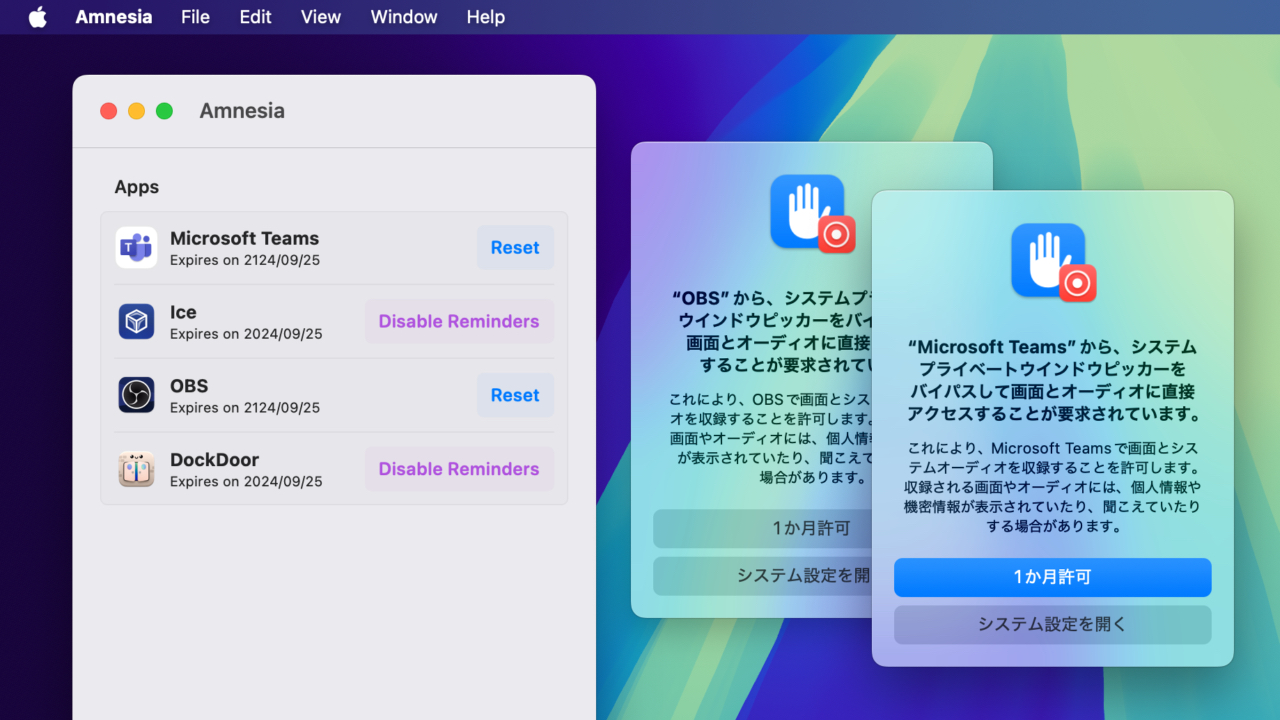This screenshot has height=720, width=1280.
Task: Click OBS app name in list
Action: (x=189, y=386)
